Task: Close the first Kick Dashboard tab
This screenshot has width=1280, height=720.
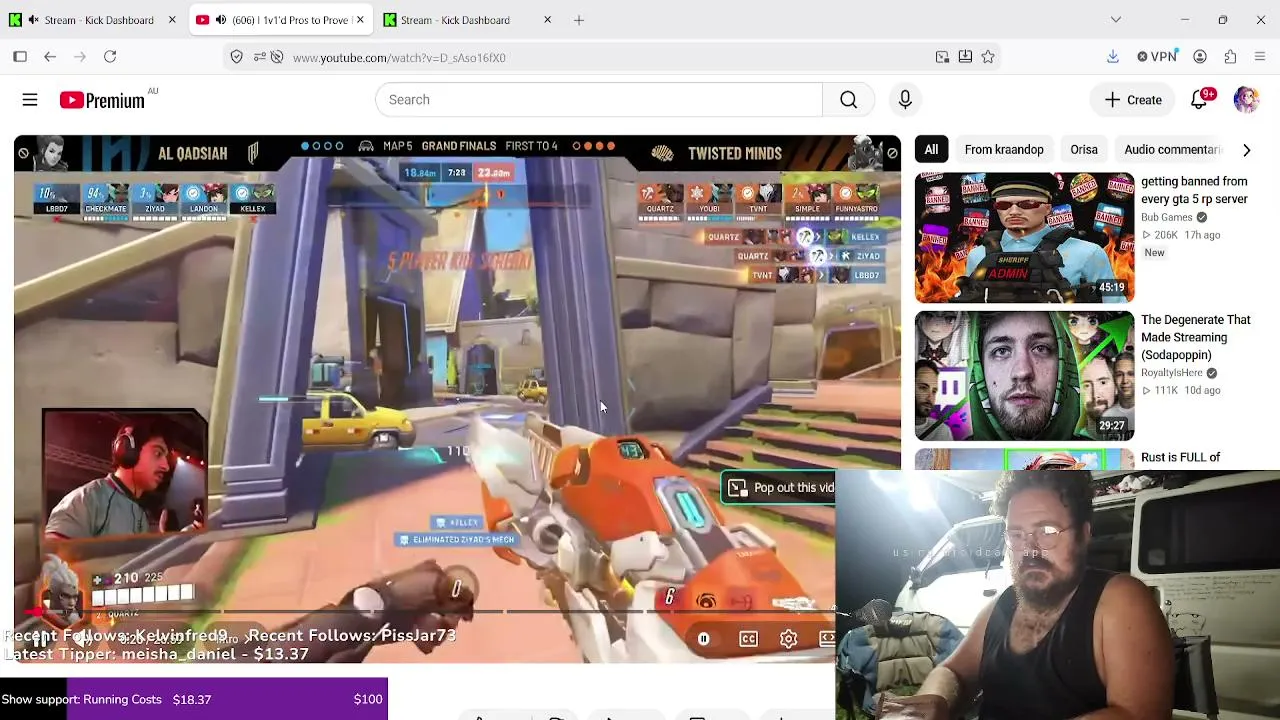Action: [x=172, y=20]
